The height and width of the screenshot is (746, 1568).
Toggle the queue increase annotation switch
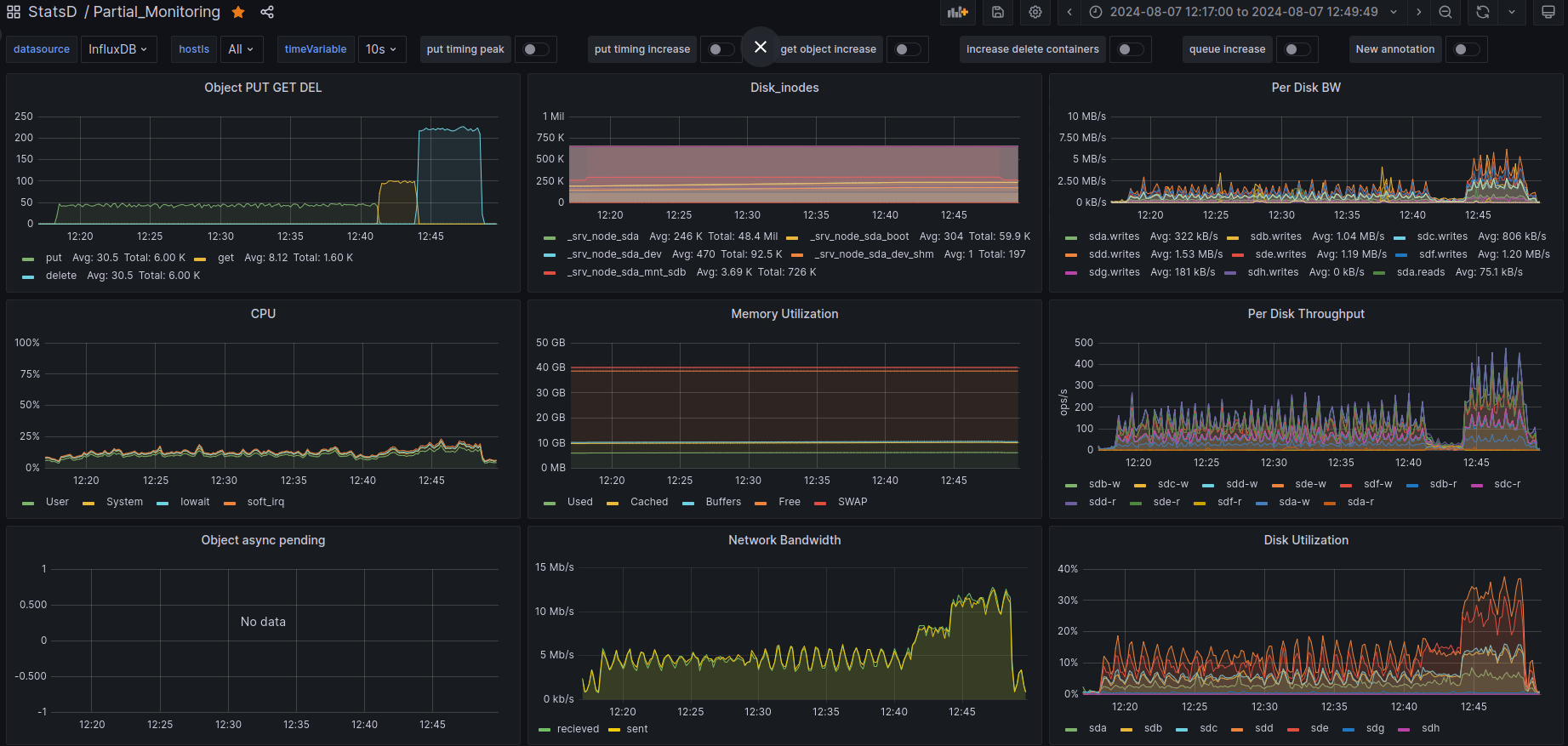(1297, 49)
